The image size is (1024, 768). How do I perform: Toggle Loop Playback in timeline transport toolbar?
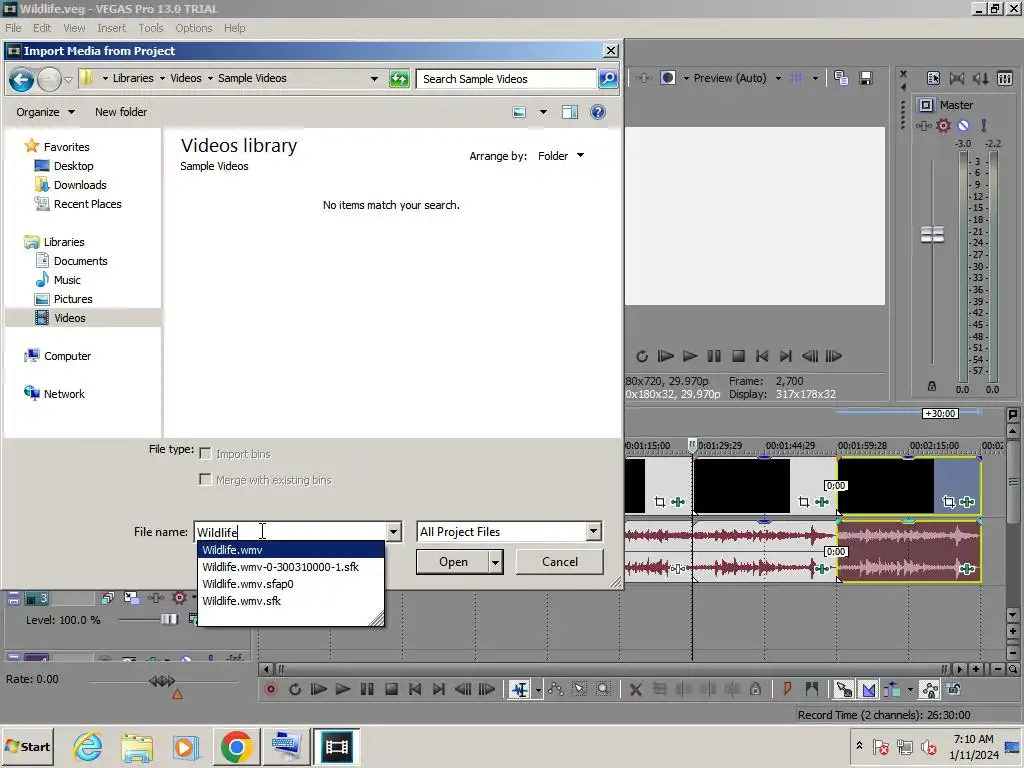295,689
